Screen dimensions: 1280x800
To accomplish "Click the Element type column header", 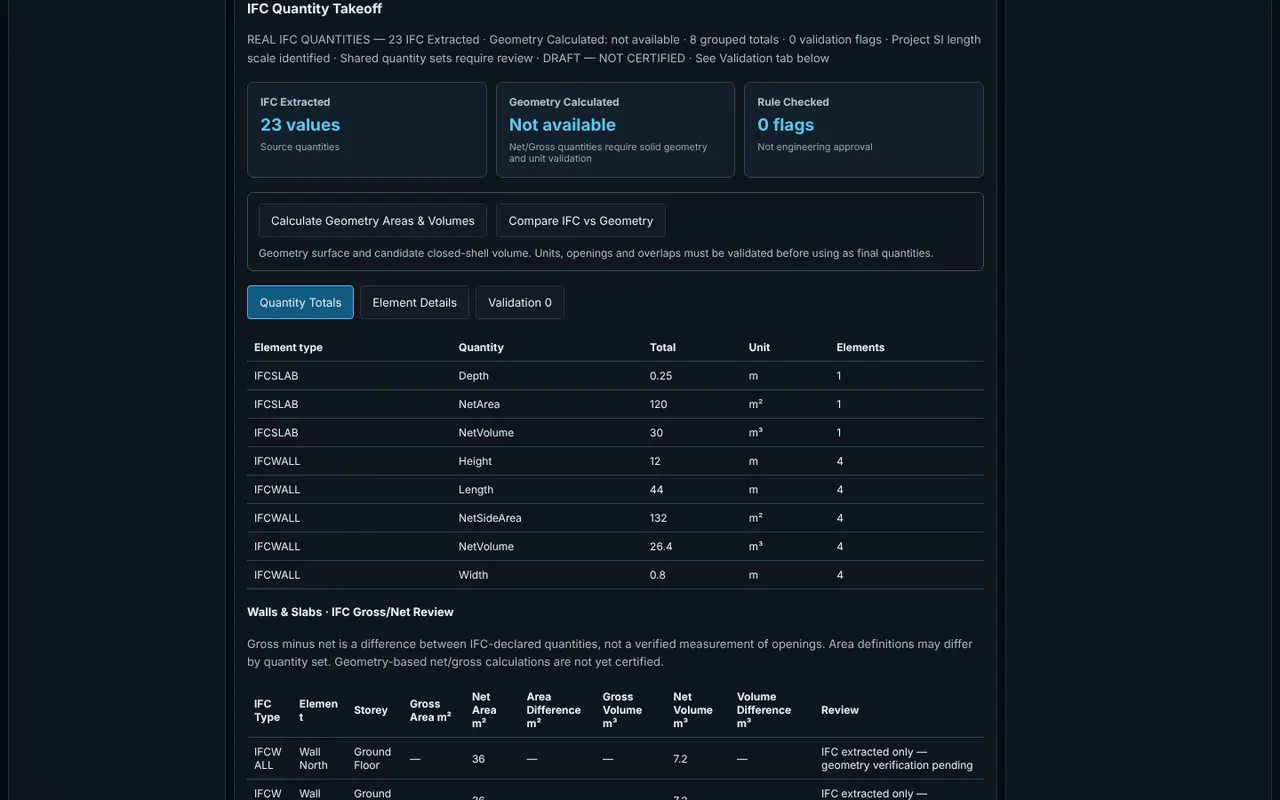I will click(288, 347).
